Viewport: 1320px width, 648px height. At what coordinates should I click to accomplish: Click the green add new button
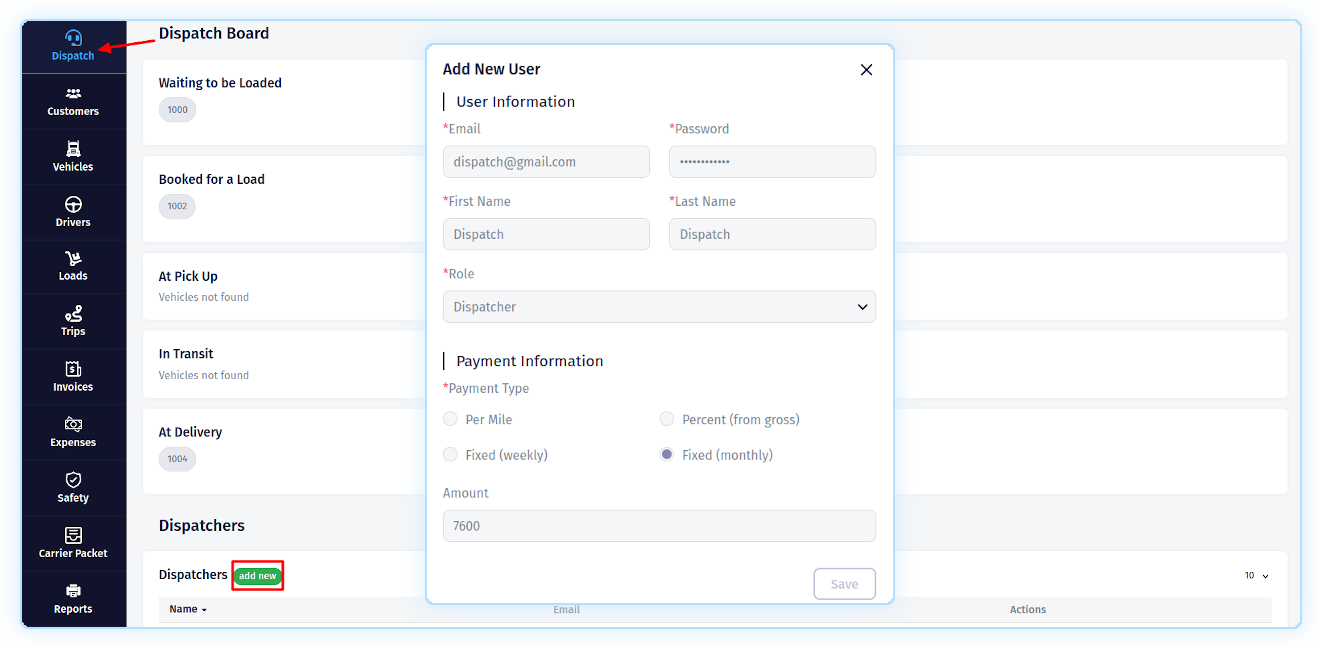click(x=258, y=576)
